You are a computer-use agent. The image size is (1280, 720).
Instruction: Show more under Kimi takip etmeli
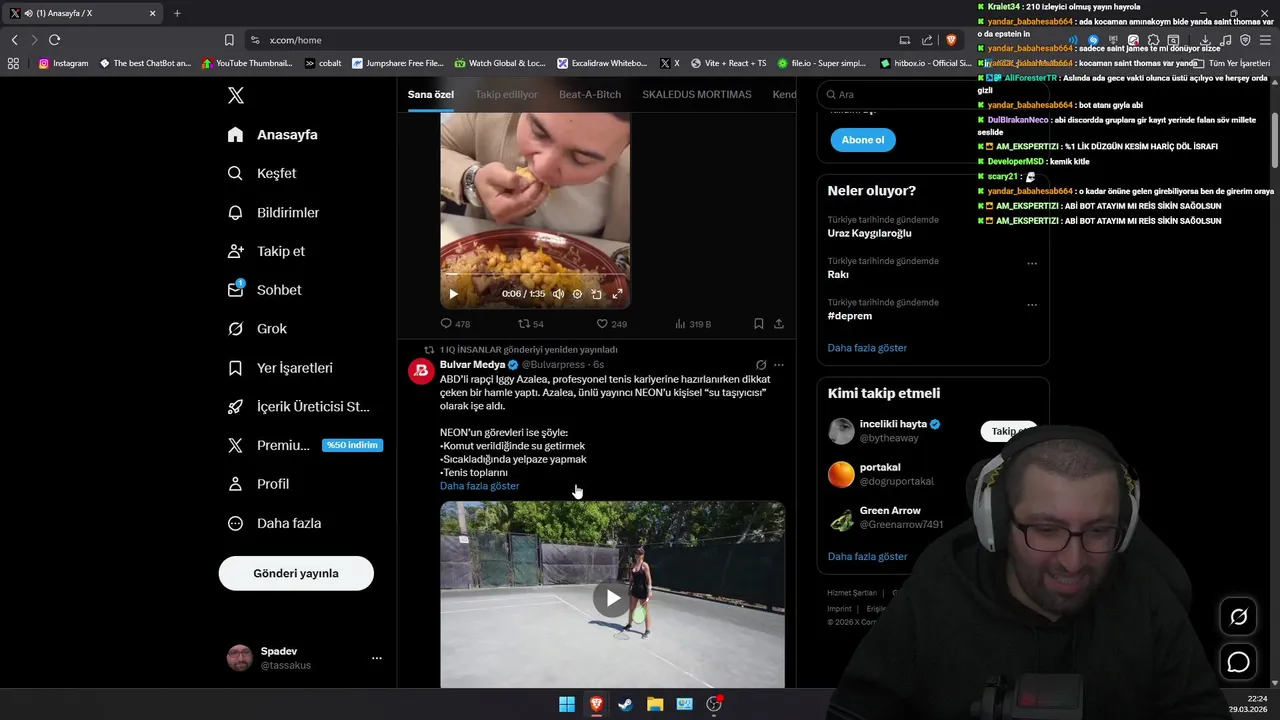pyautogui.click(x=867, y=556)
